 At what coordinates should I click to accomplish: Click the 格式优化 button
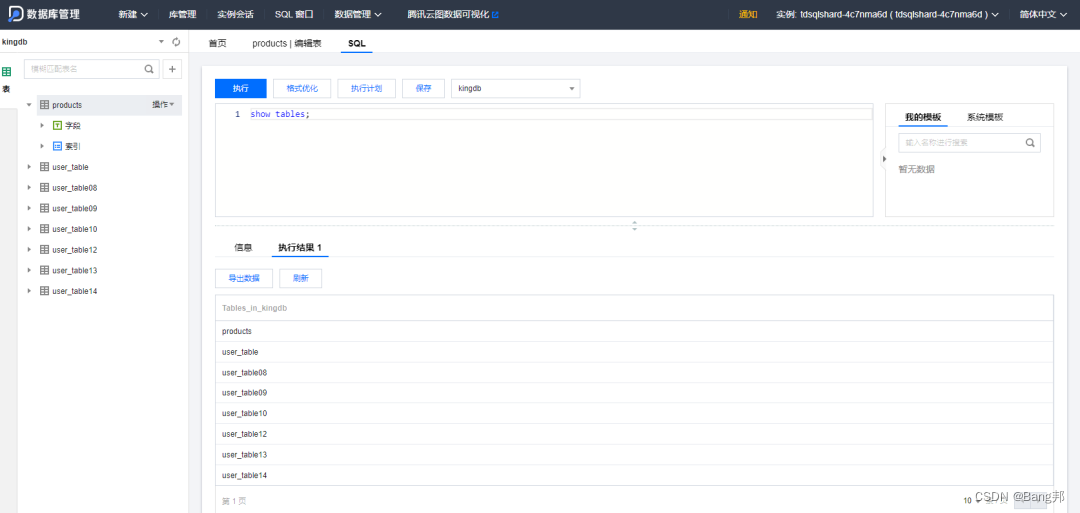coord(302,88)
